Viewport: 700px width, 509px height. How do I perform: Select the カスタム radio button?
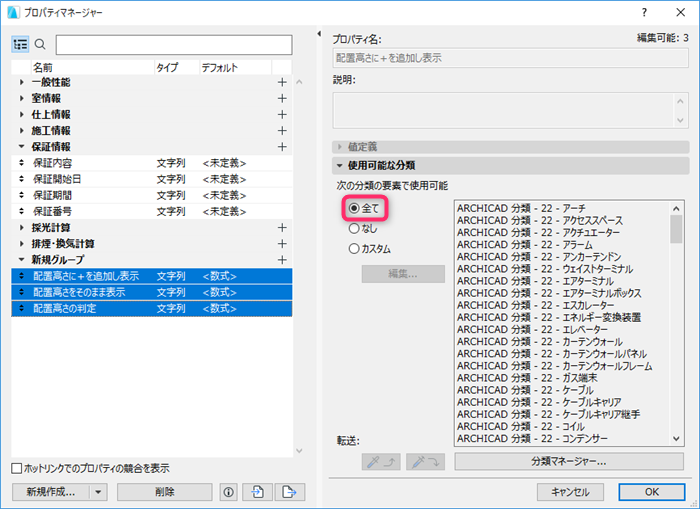click(354, 249)
